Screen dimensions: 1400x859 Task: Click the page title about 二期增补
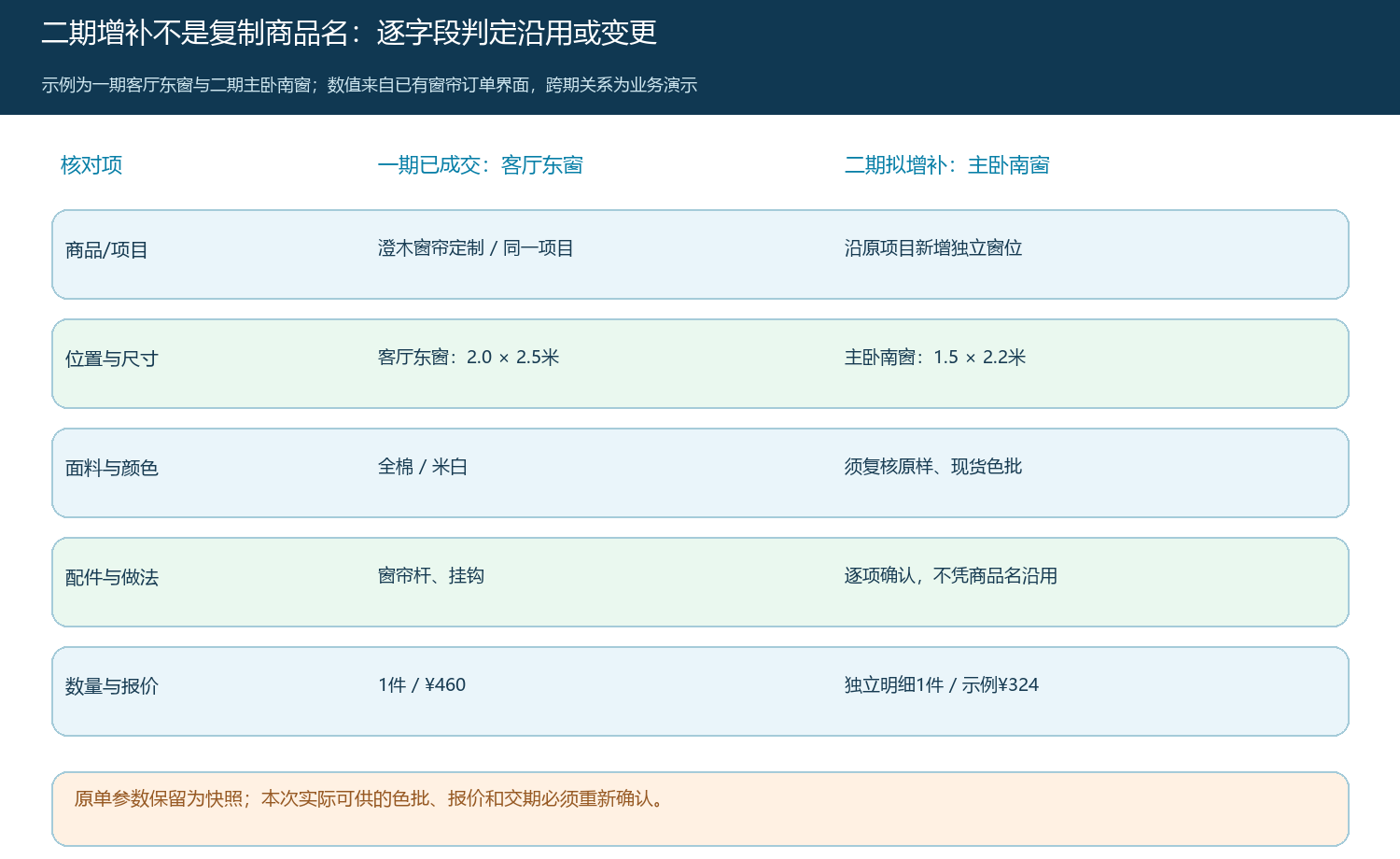349,33
